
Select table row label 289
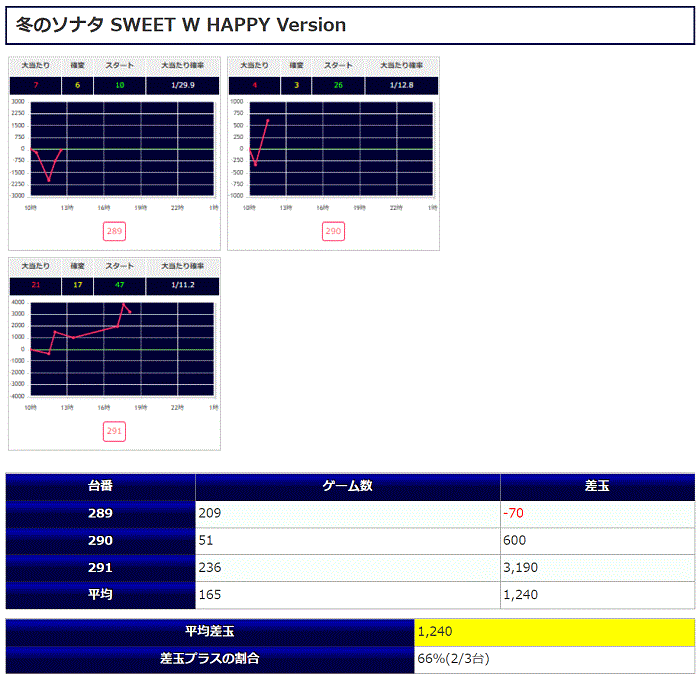click(100, 513)
